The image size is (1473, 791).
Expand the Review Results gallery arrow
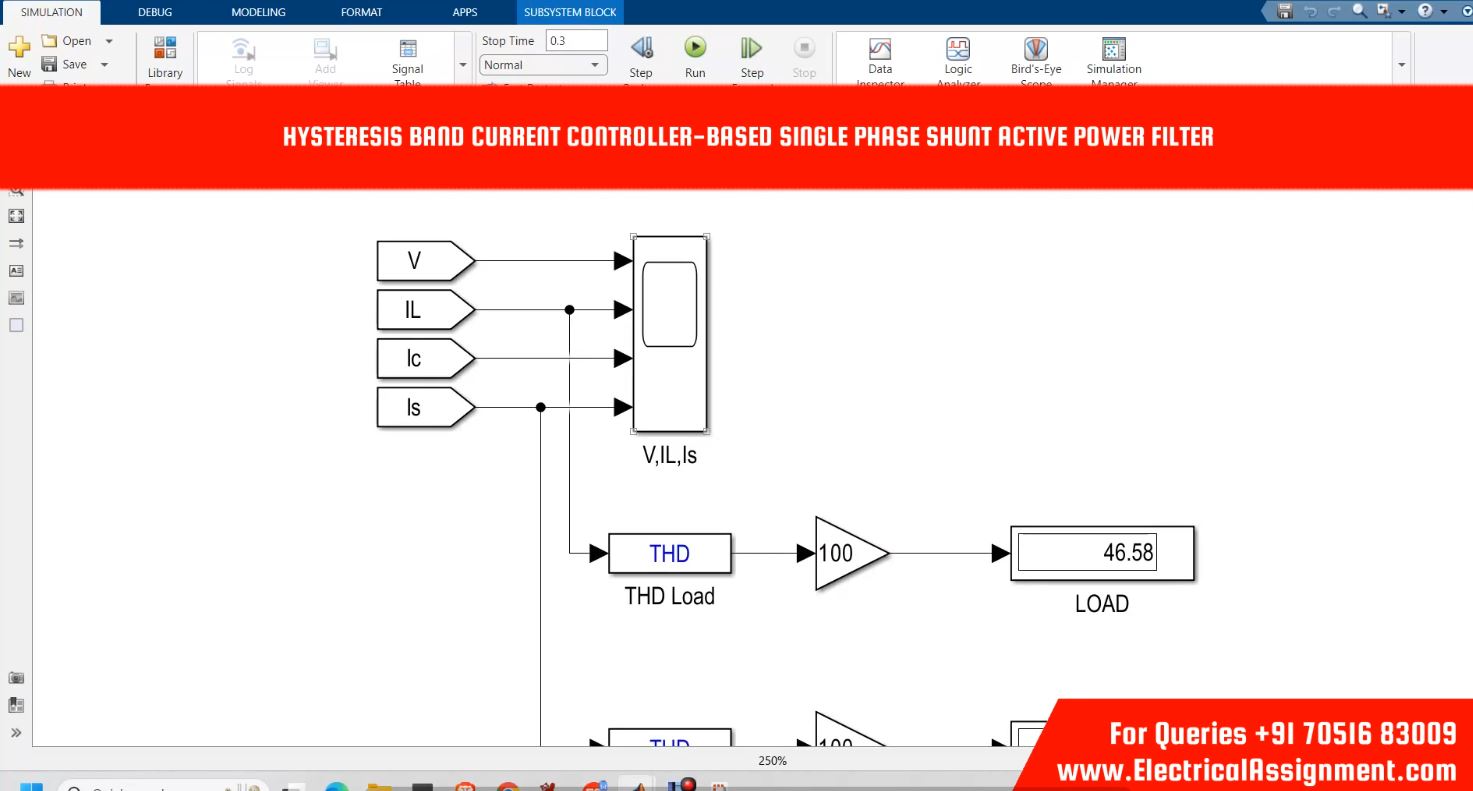[x=1401, y=65]
